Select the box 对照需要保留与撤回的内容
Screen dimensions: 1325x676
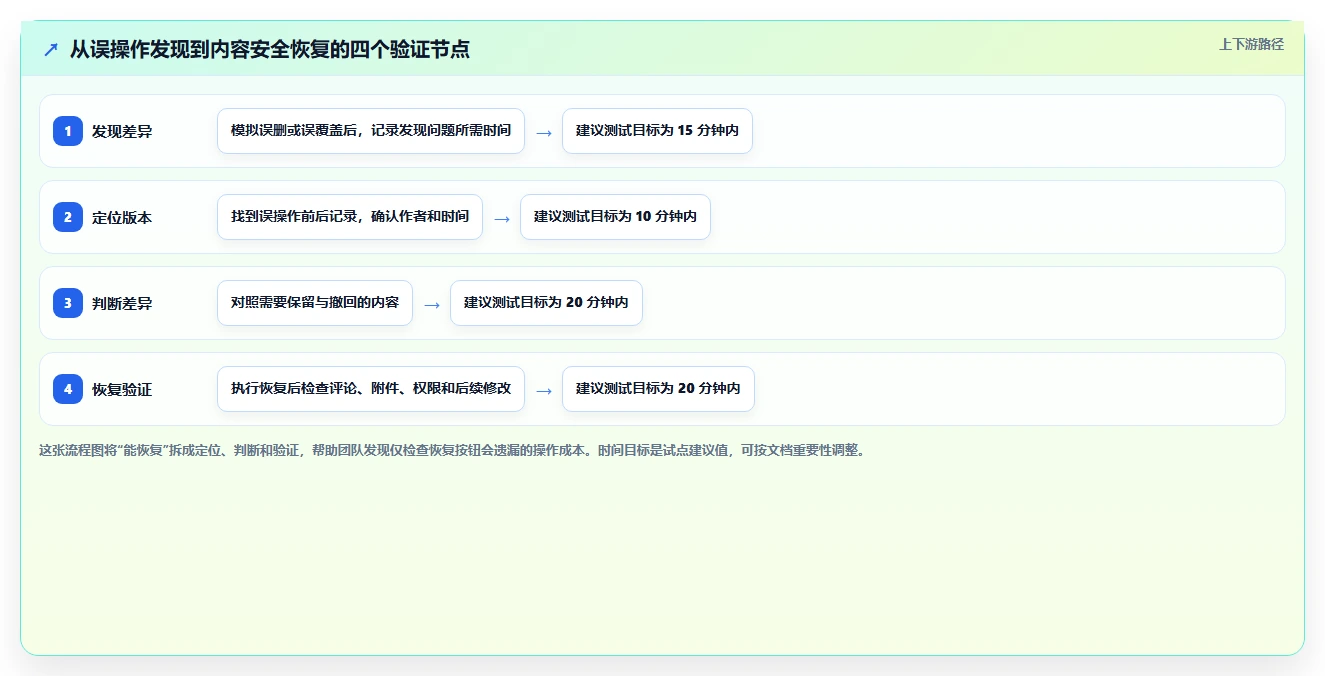[x=315, y=303]
